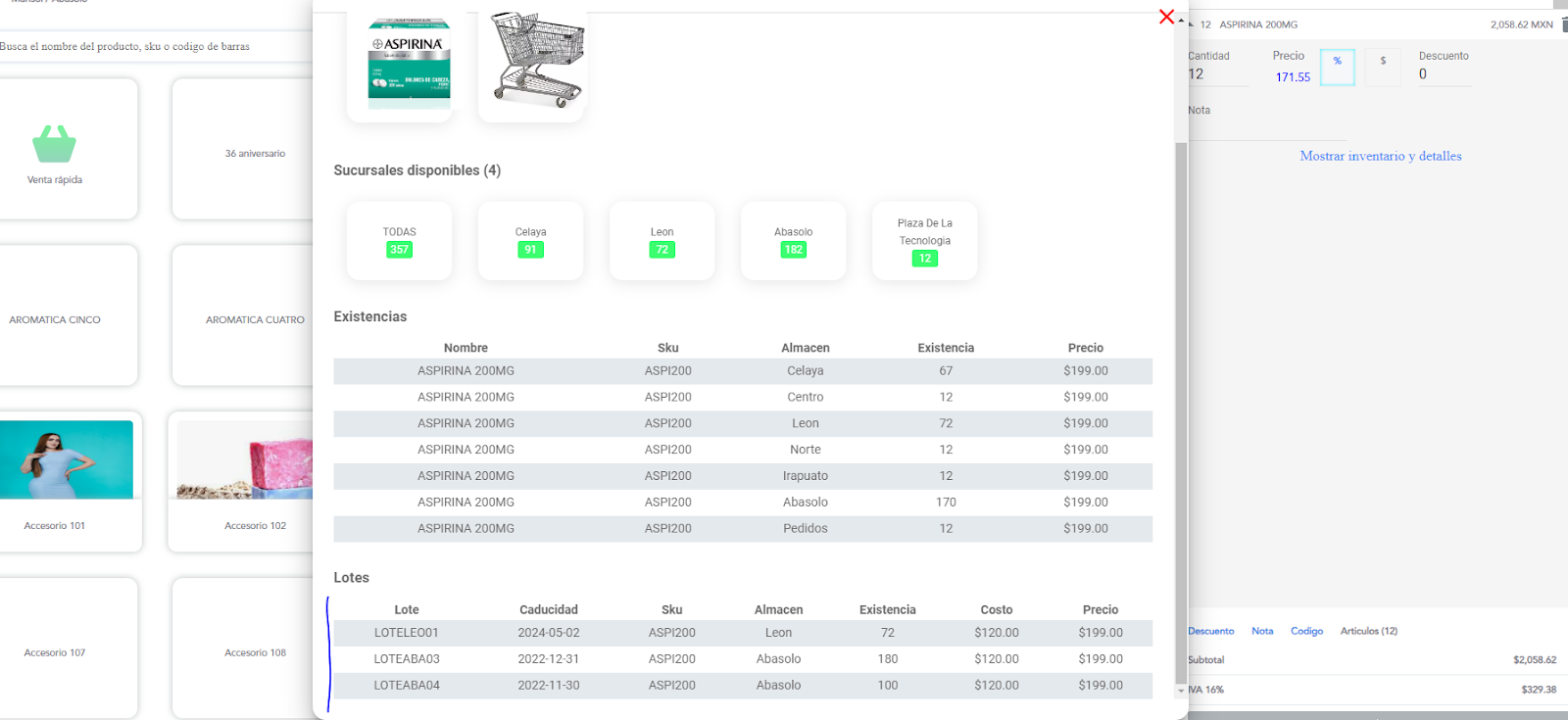Select the Celaya branch card
The width and height of the screenshot is (1568, 720).
[530, 241]
